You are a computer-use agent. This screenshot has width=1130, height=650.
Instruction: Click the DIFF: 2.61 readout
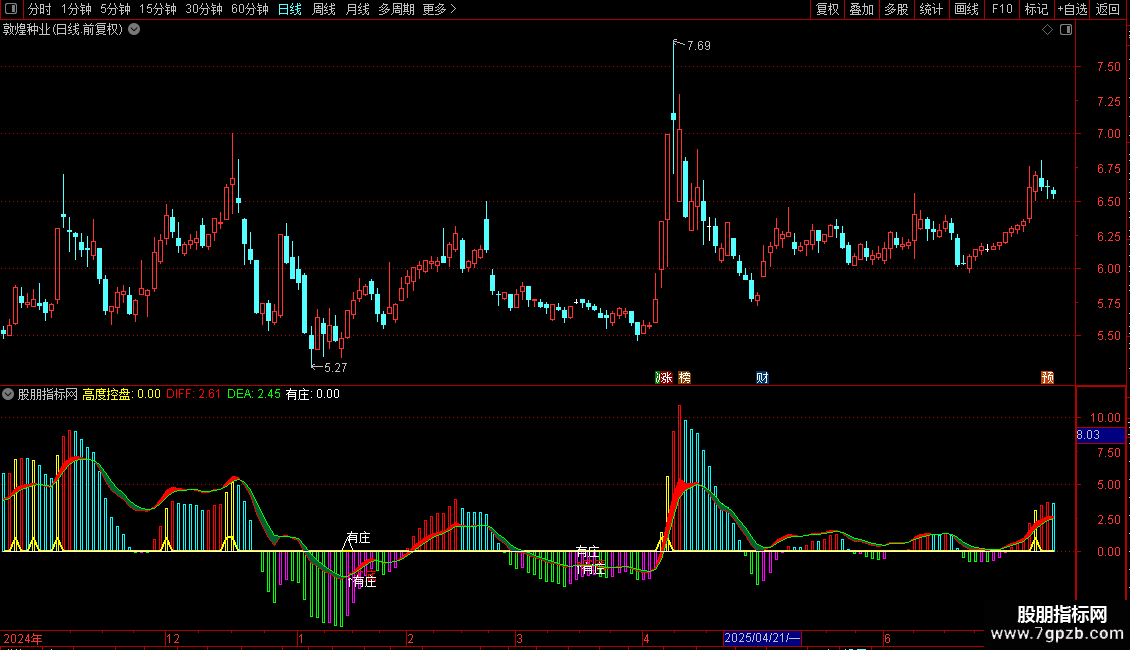[193, 394]
